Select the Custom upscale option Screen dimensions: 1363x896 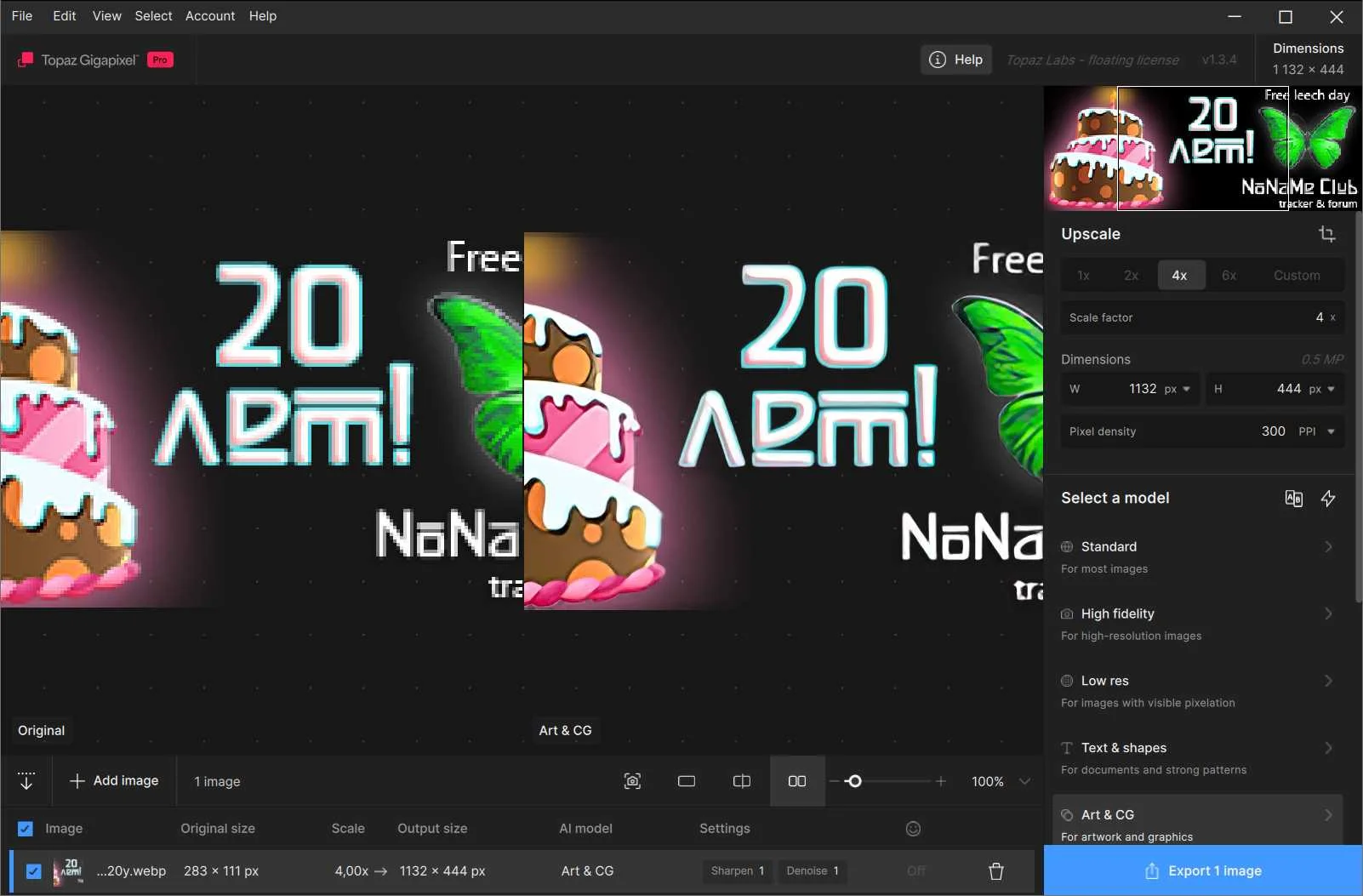pyautogui.click(x=1297, y=276)
